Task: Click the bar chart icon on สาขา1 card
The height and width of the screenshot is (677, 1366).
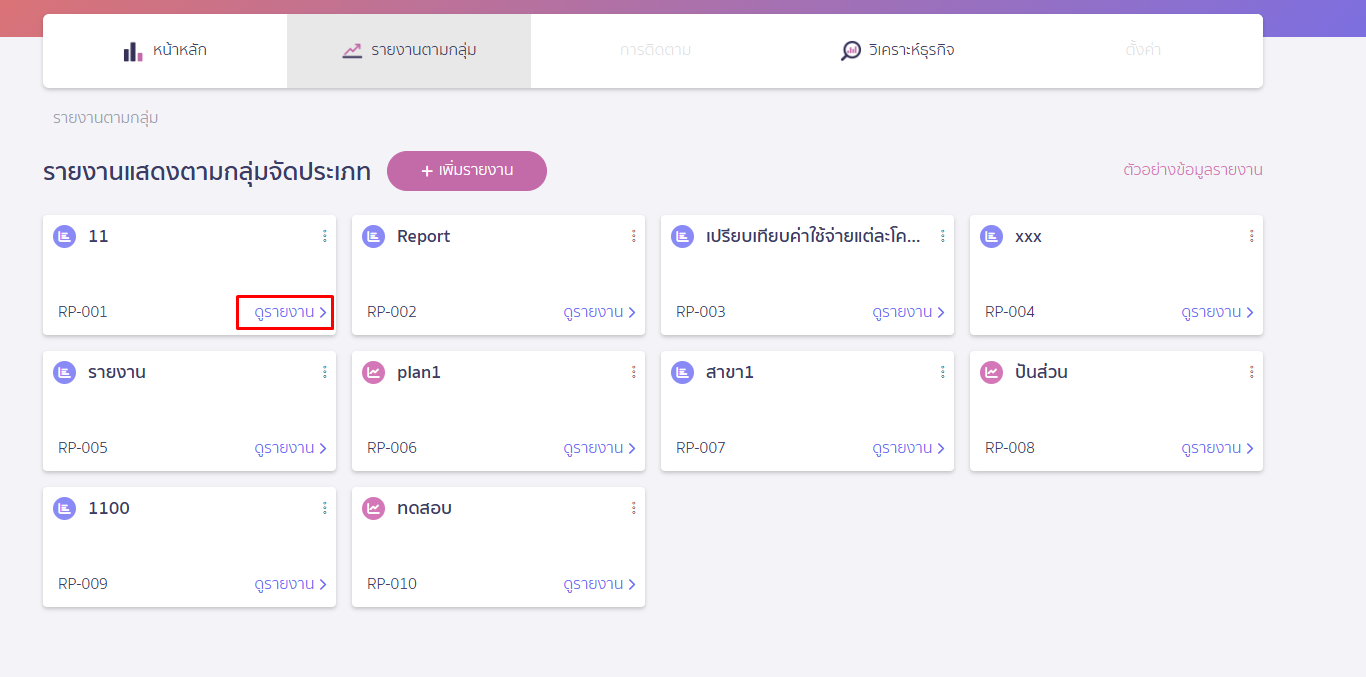Action: (x=682, y=373)
